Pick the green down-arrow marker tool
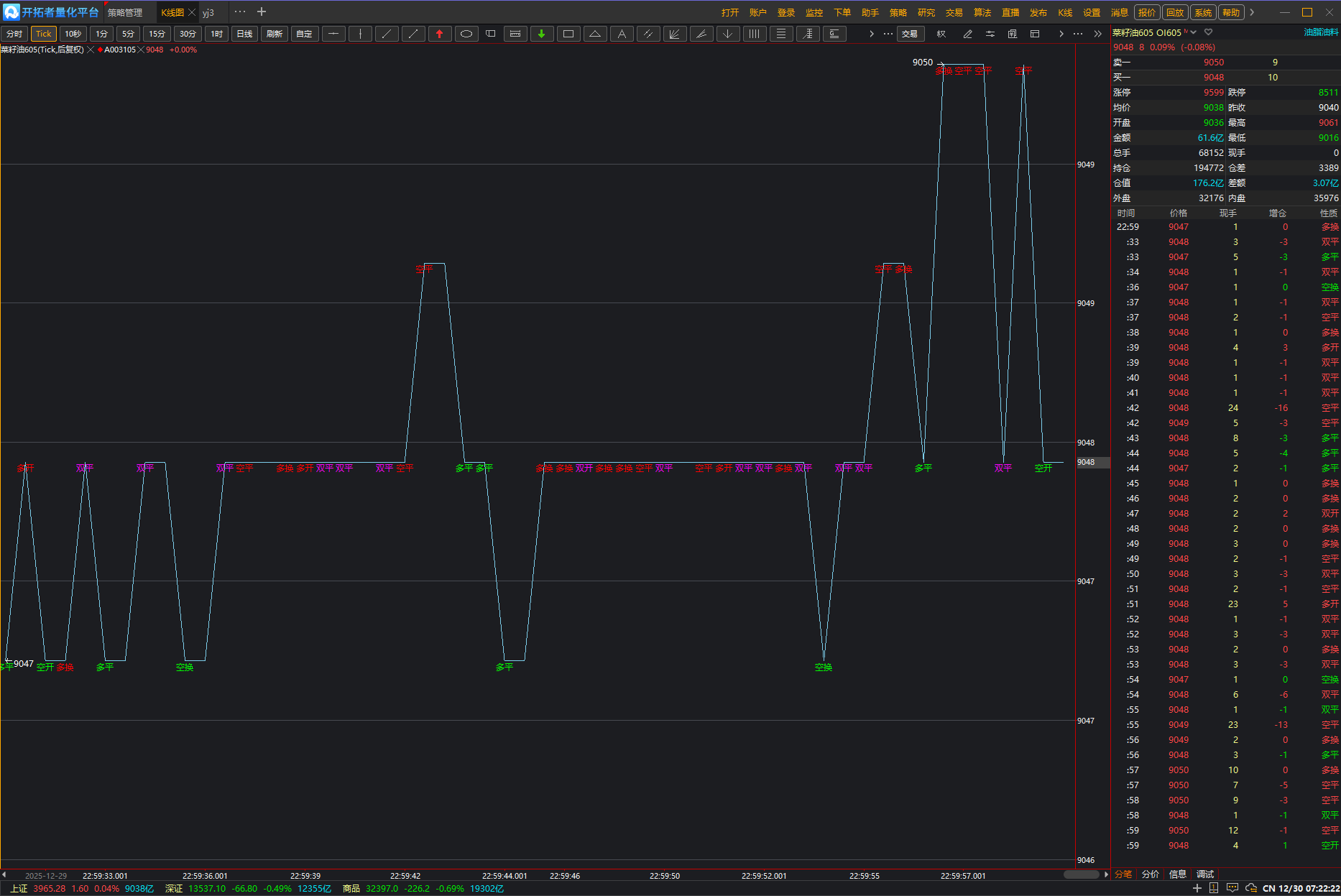Viewport: 1341px width, 896px height. coord(542,34)
